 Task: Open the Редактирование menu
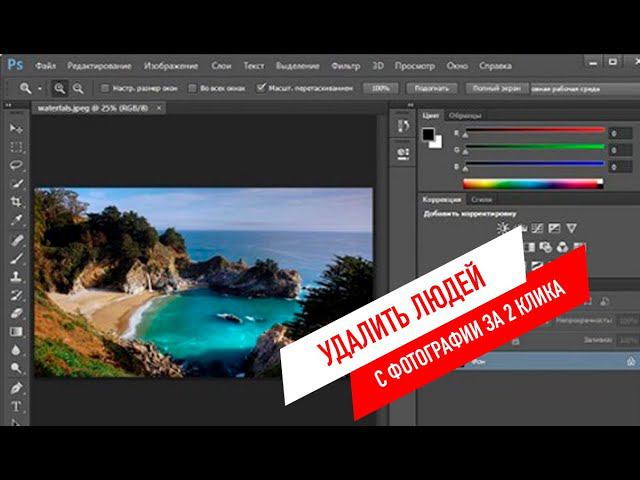click(99, 66)
